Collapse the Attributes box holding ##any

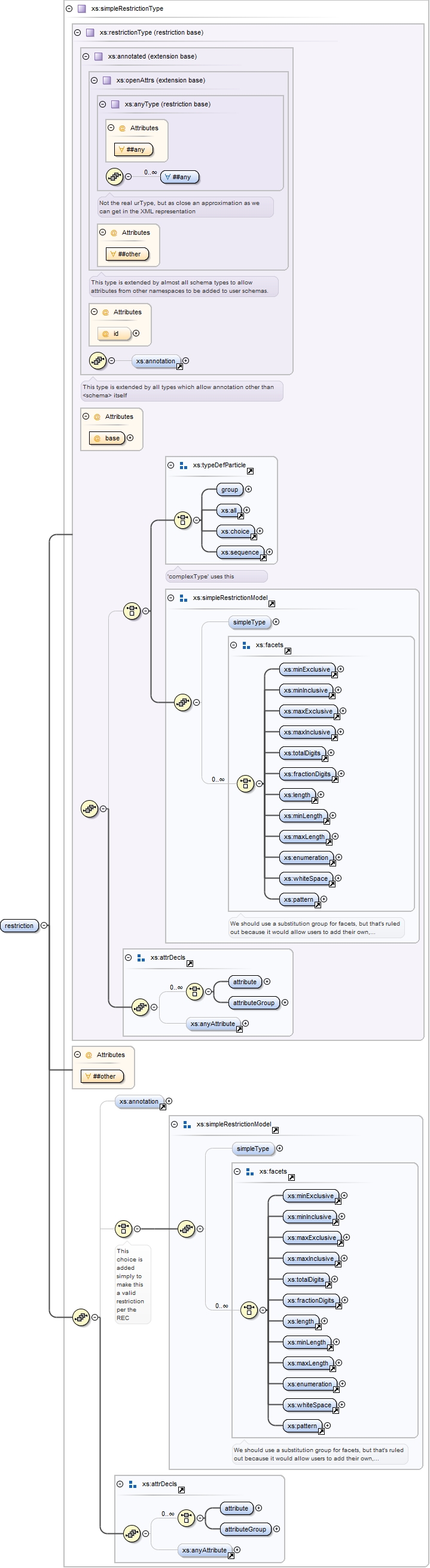coord(111,128)
